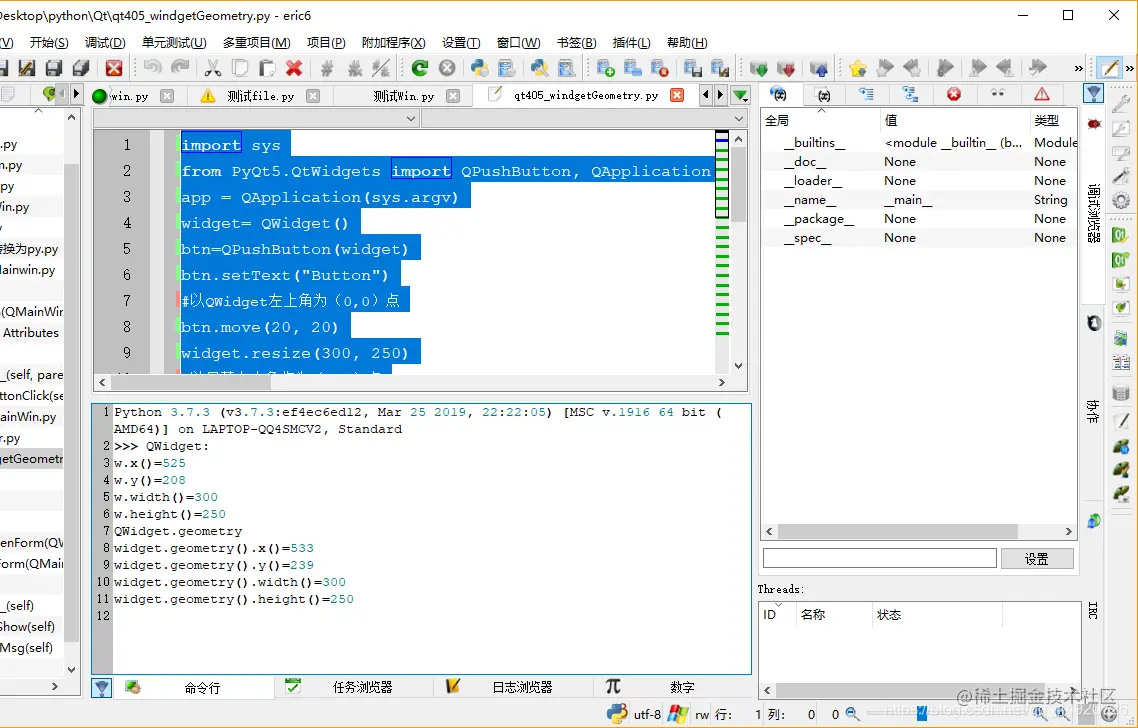This screenshot has height=728, width=1138.
Task: Click the editor tabs scroll-right arrow
Action: pos(720,95)
